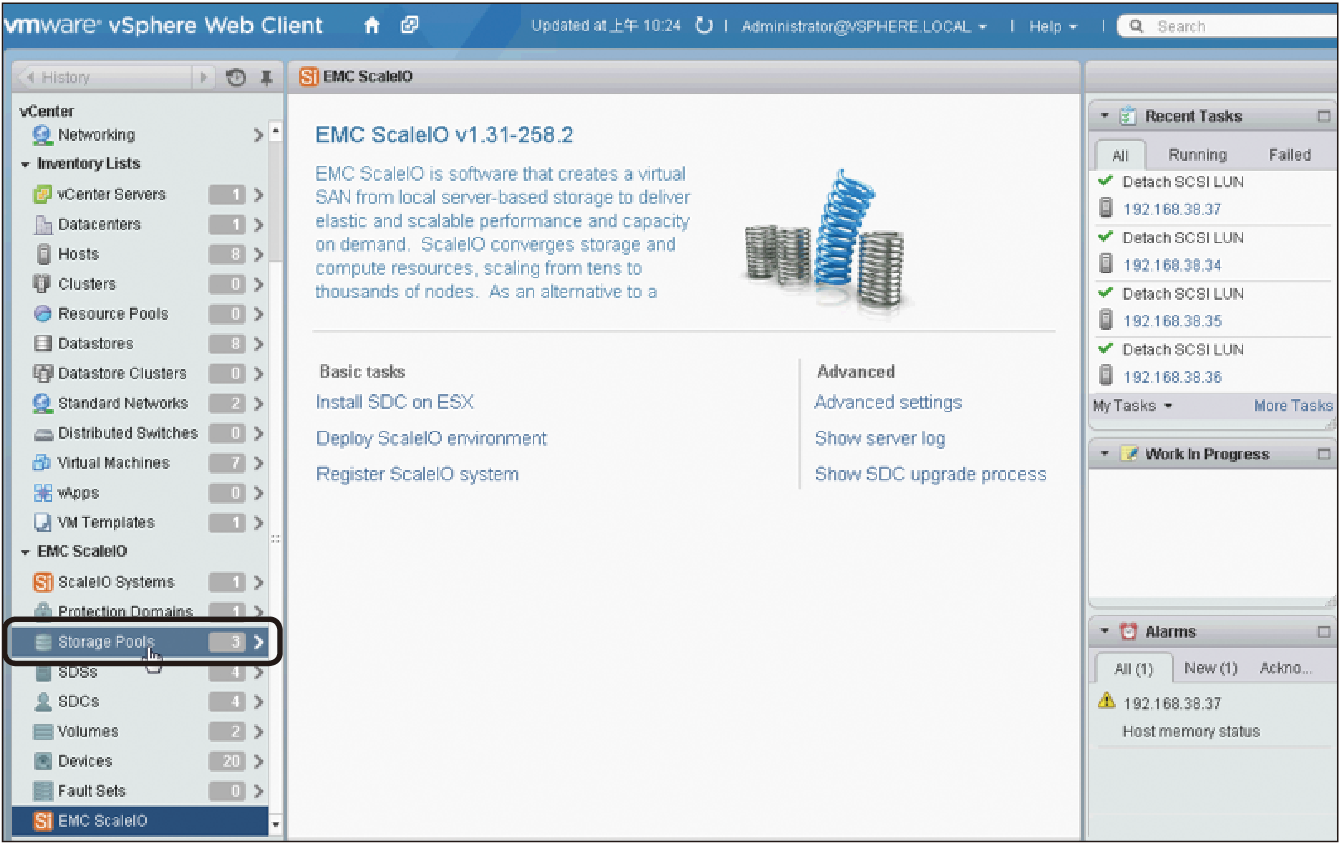
Task: Click the EMC ScaleIO icon in selected row
Action: 43,821
